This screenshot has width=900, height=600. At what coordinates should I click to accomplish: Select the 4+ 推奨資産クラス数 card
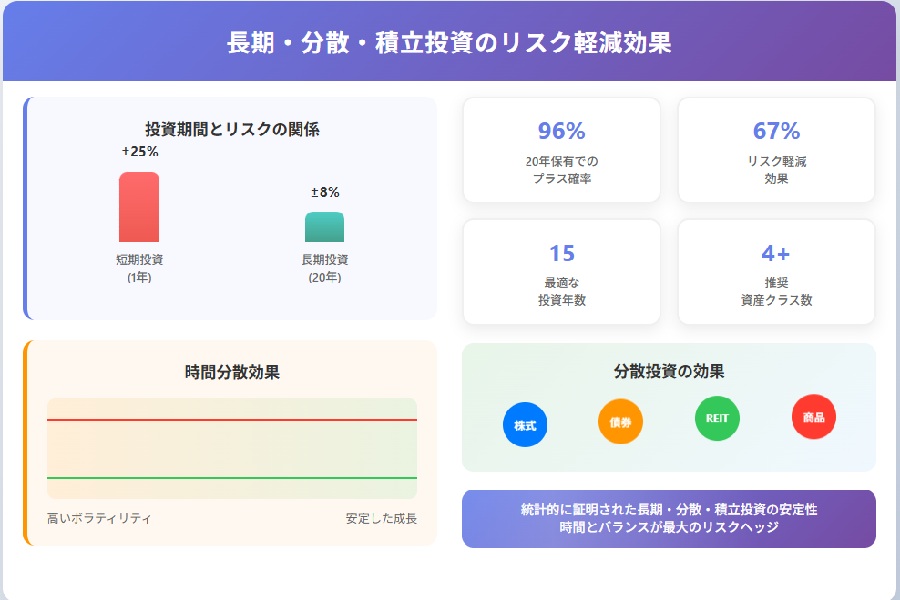click(776, 272)
